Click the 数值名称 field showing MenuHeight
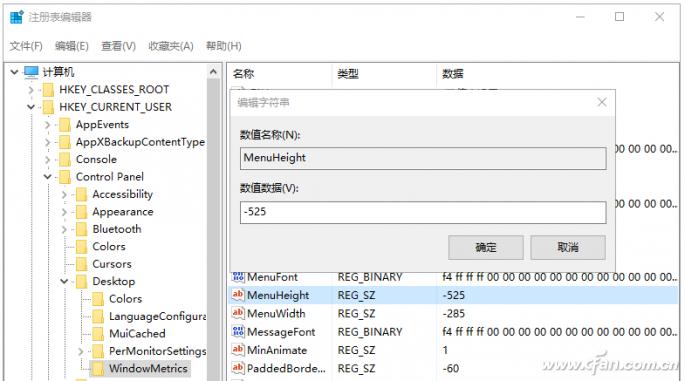Image resolution: width=685 pixels, height=381 pixels. tap(423, 158)
